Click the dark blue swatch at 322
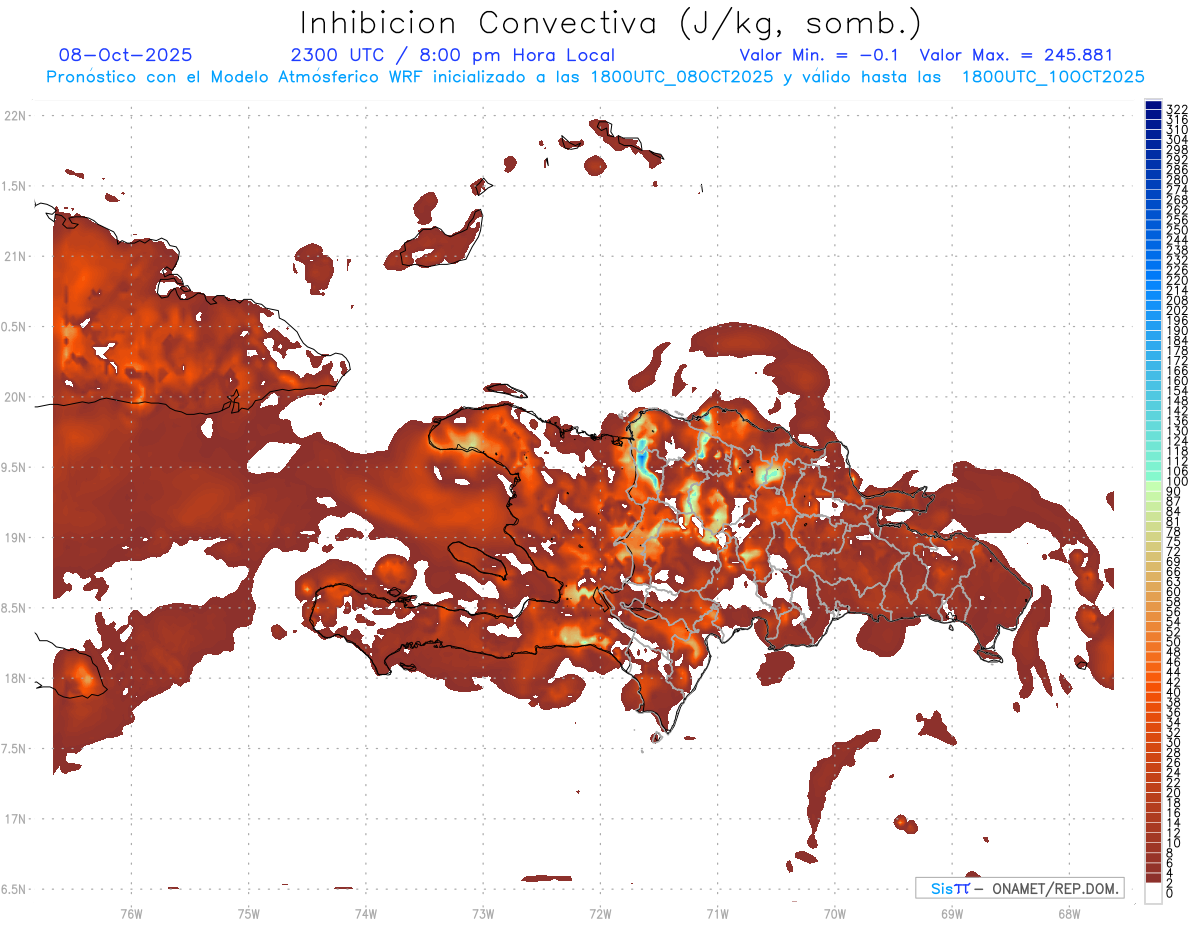This screenshot has height=927, width=1200. (x=1154, y=107)
